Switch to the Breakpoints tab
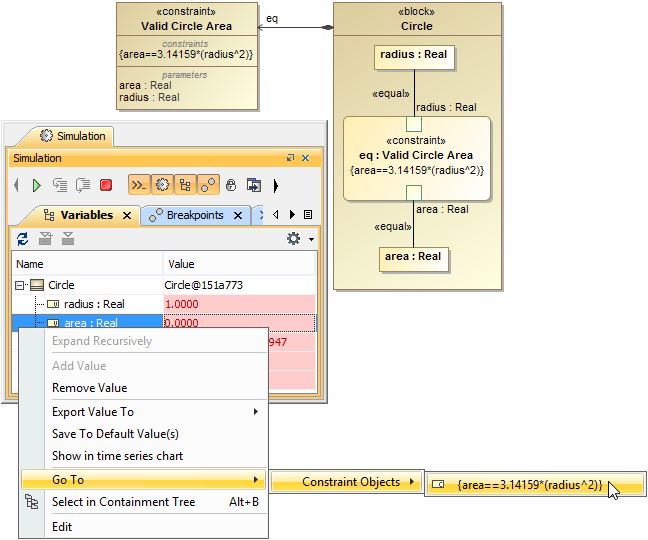 (x=194, y=215)
